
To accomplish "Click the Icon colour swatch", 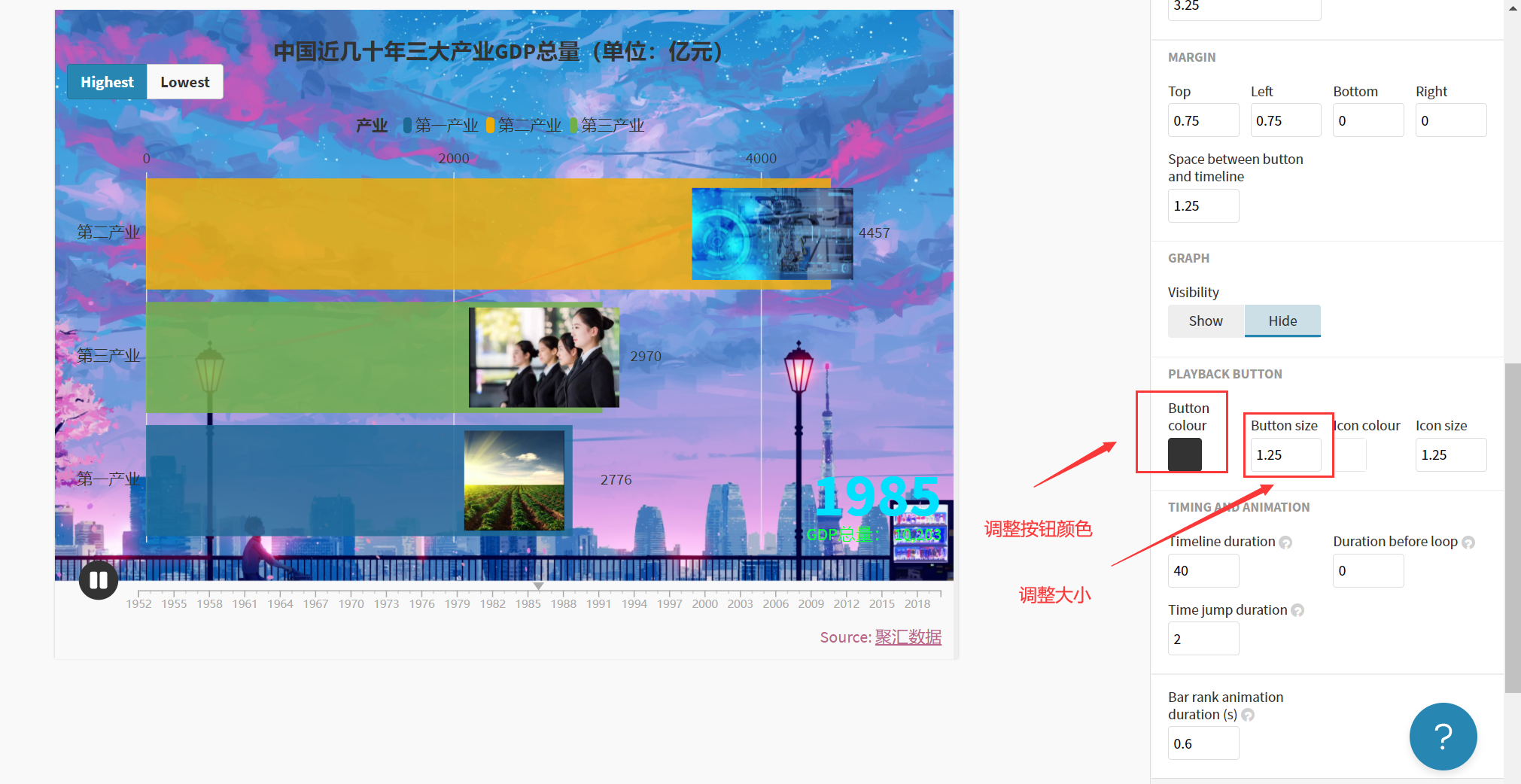I will [x=1350, y=454].
